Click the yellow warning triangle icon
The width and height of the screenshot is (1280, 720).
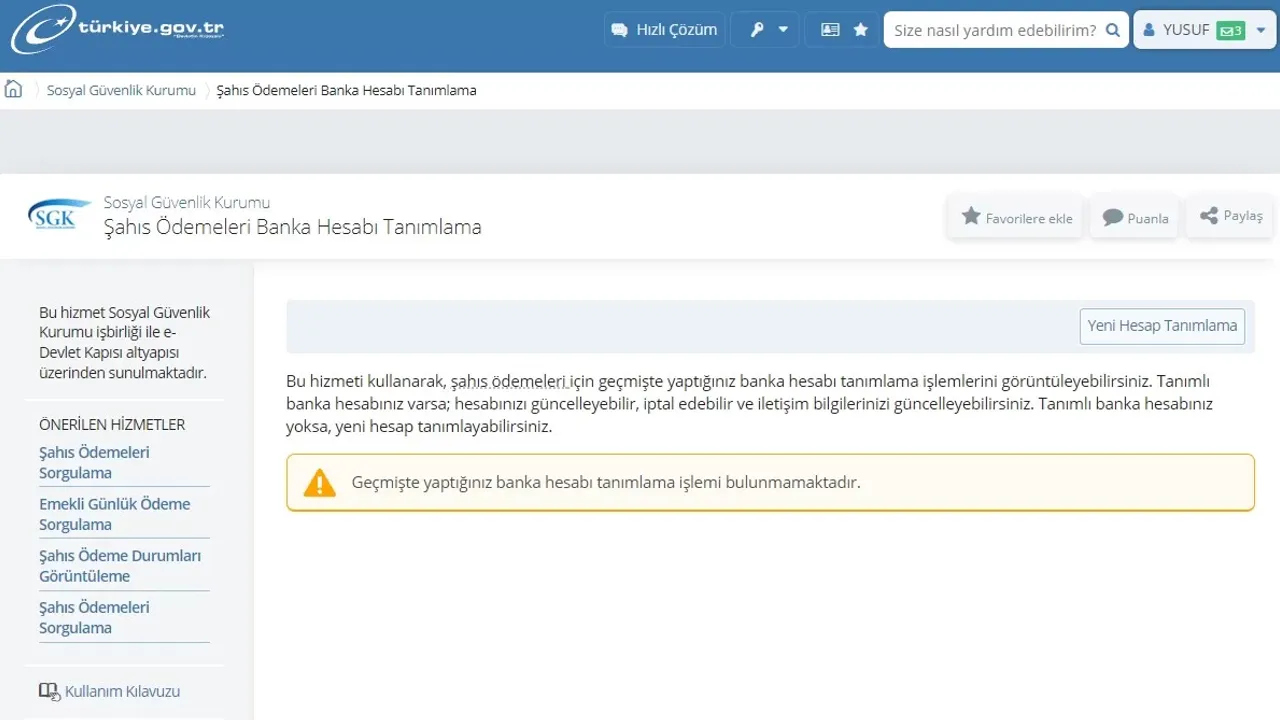click(x=320, y=483)
